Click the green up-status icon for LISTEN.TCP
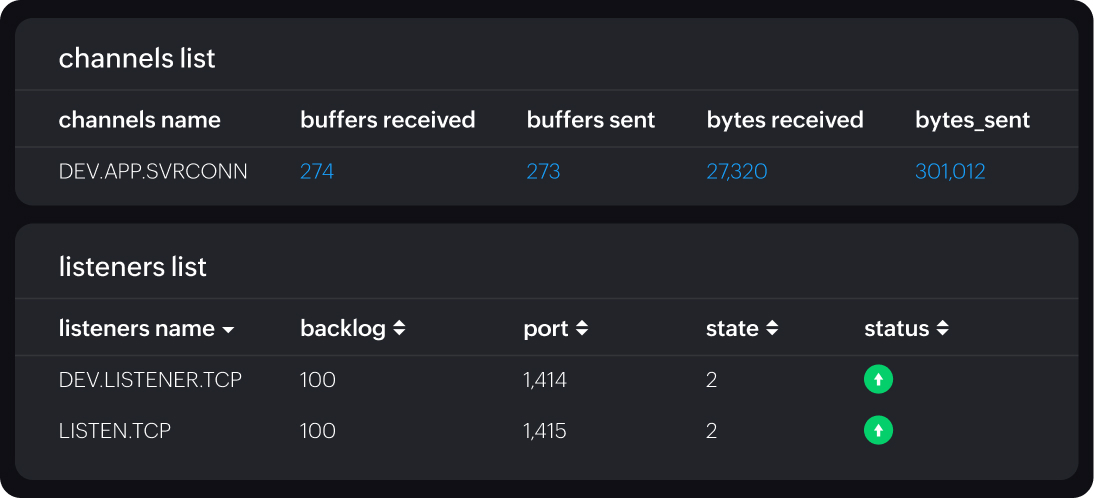Viewport: 1094px width, 498px height. click(878, 431)
